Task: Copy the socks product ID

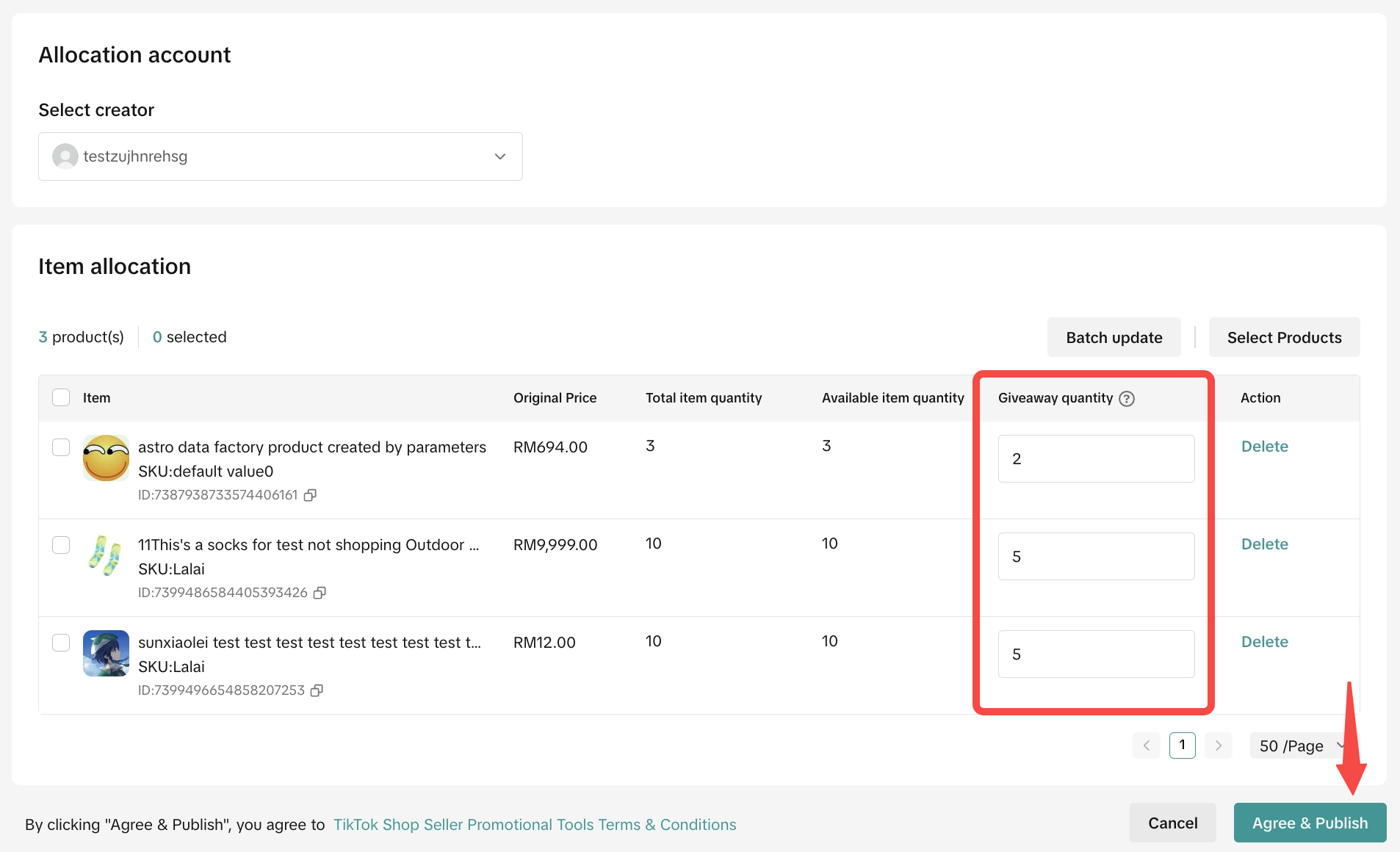Action: coord(320,593)
